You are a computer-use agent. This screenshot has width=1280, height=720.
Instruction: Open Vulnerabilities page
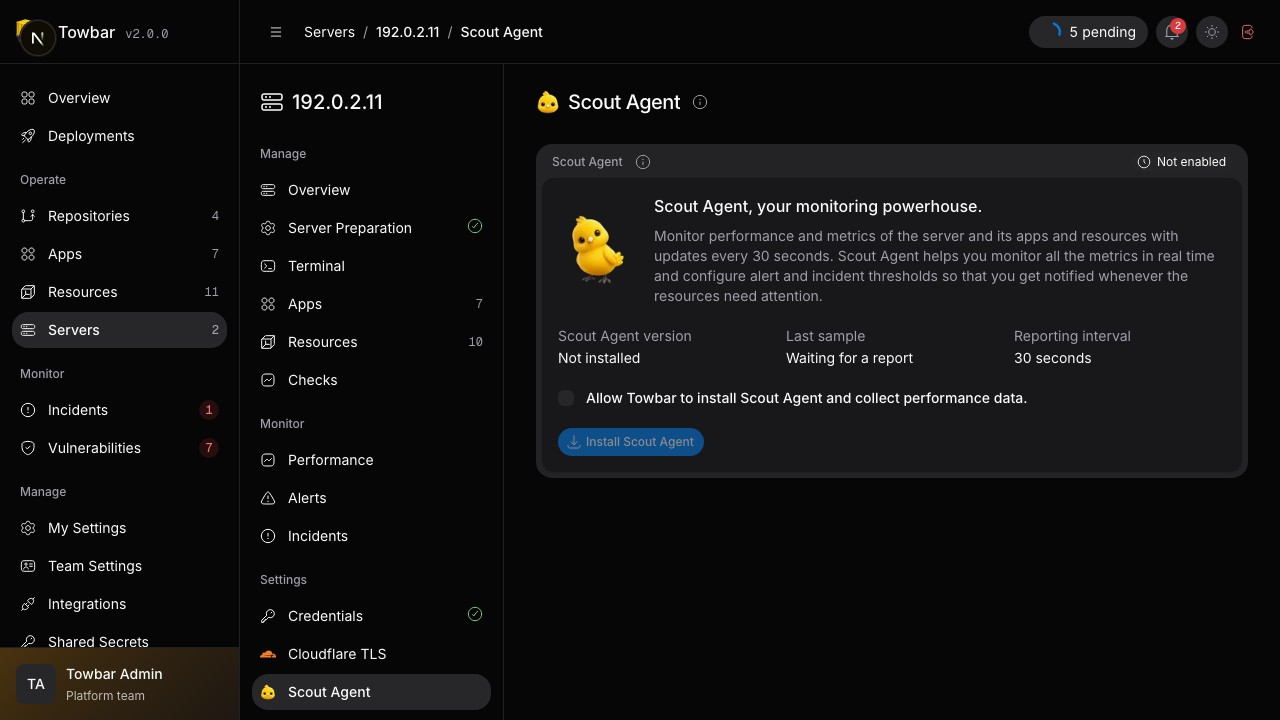click(x=119, y=448)
